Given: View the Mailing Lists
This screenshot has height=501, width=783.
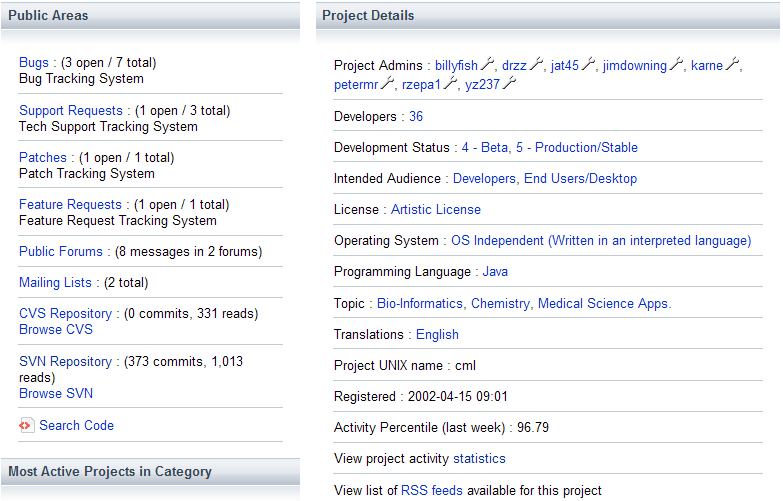Looking at the screenshot, I should [x=54, y=283].
